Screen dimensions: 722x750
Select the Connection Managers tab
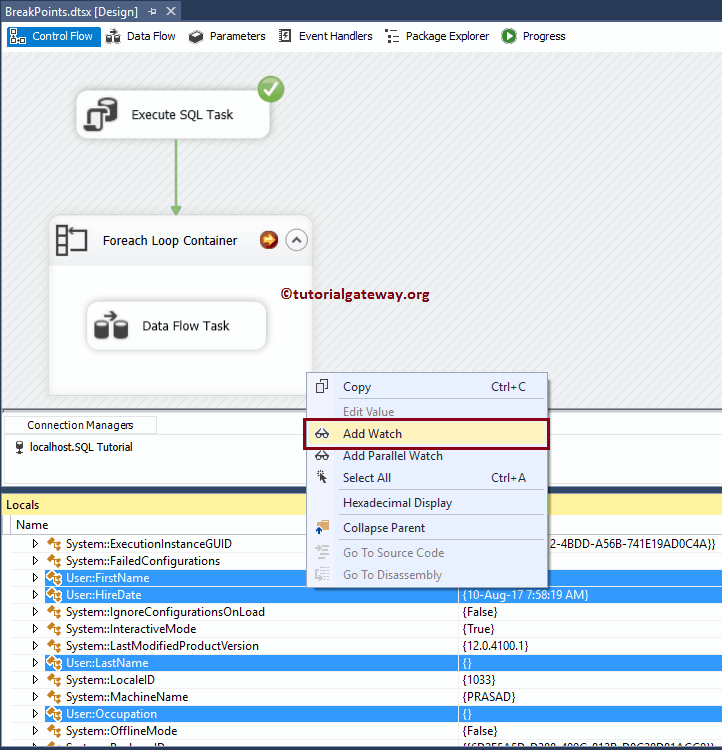pos(80,425)
